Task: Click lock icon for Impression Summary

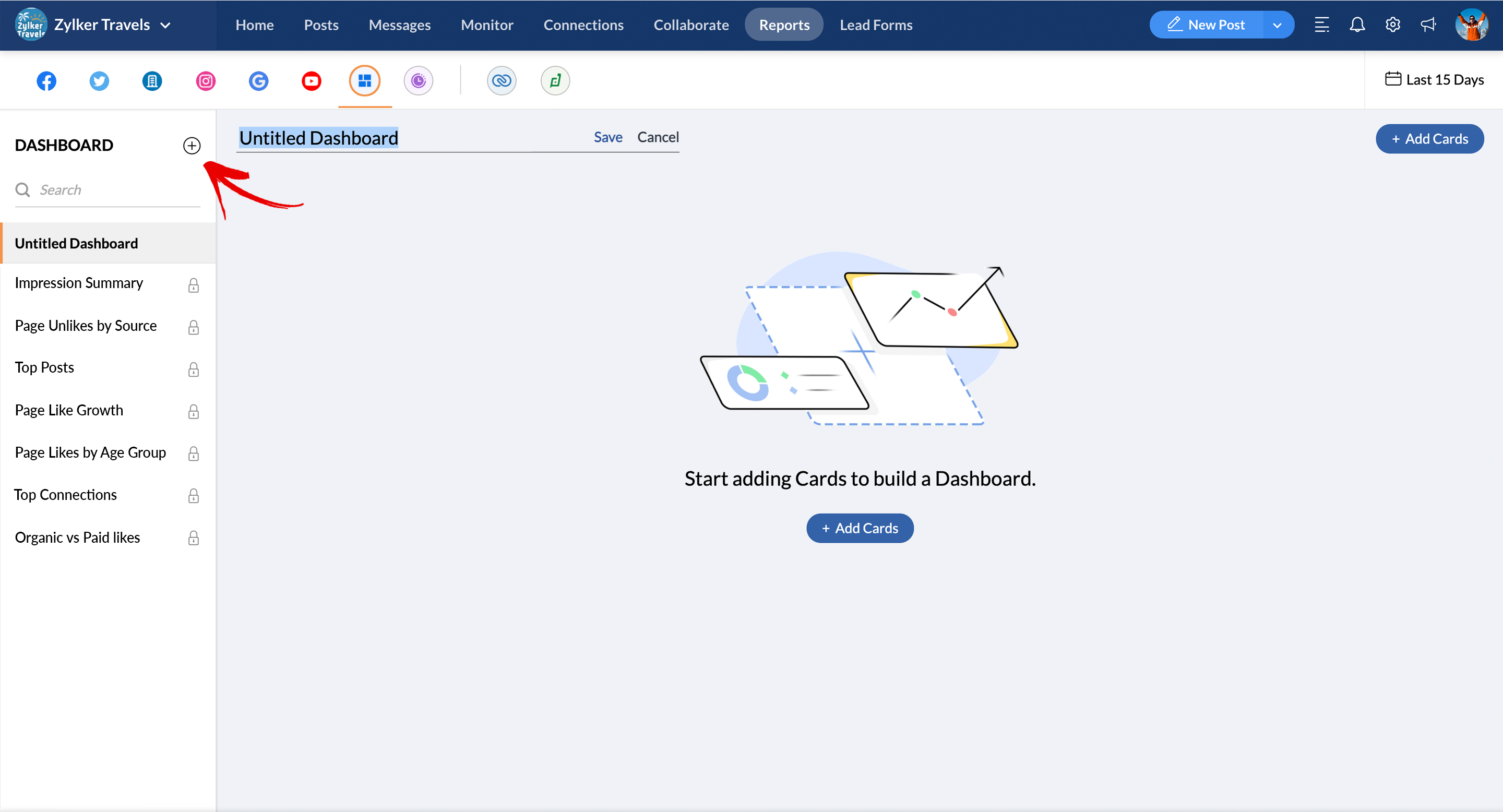Action: [x=194, y=285]
